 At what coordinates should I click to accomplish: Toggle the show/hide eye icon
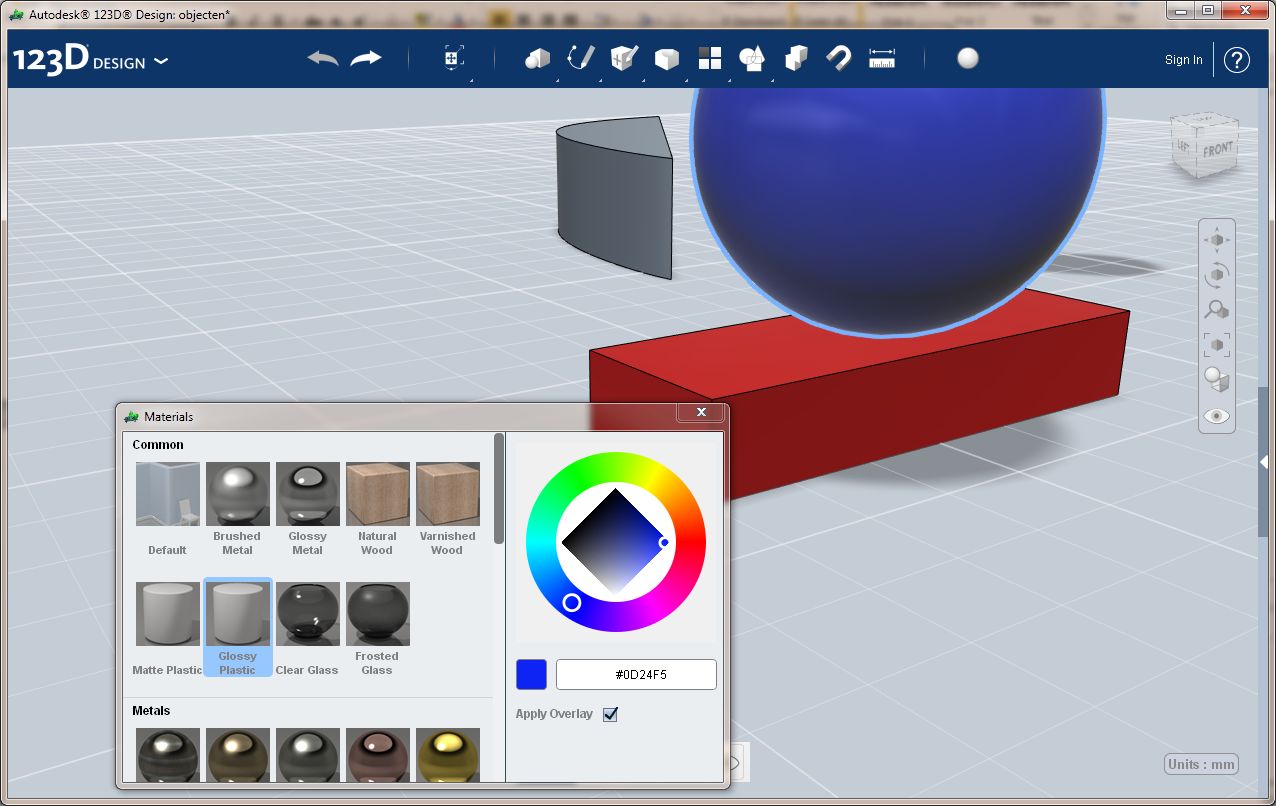(x=1217, y=416)
